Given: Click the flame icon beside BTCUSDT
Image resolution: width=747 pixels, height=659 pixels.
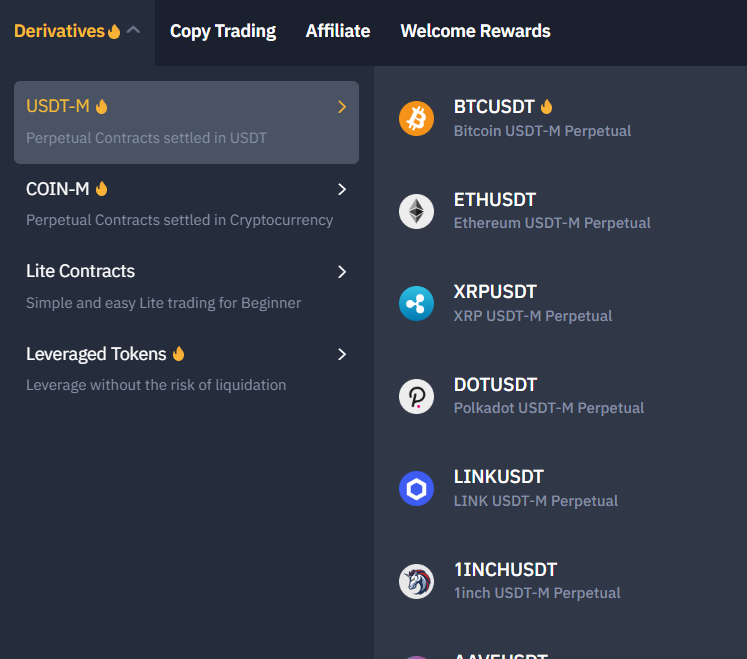Looking at the screenshot, I should 546,106.
